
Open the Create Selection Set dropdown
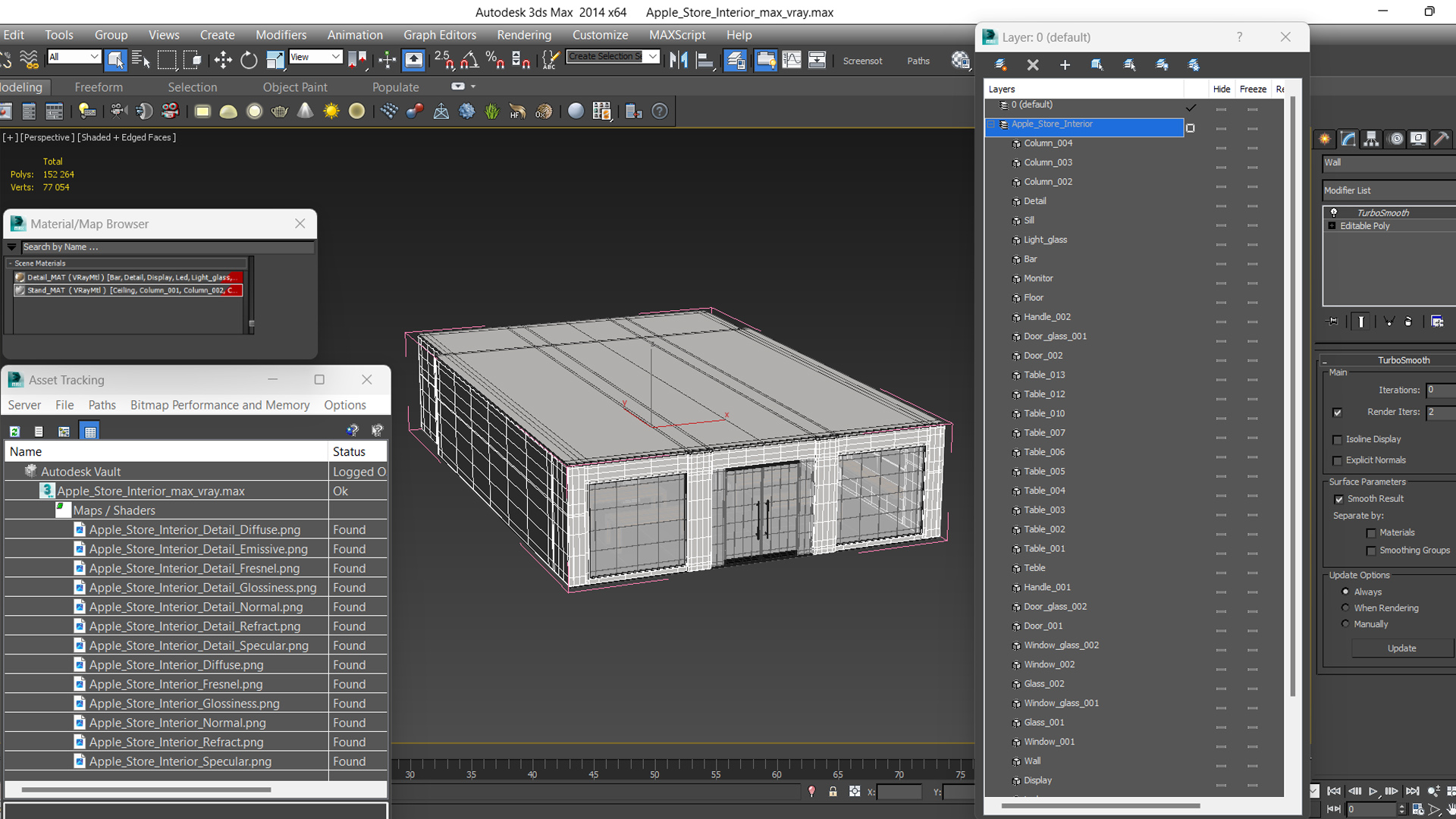613,57
